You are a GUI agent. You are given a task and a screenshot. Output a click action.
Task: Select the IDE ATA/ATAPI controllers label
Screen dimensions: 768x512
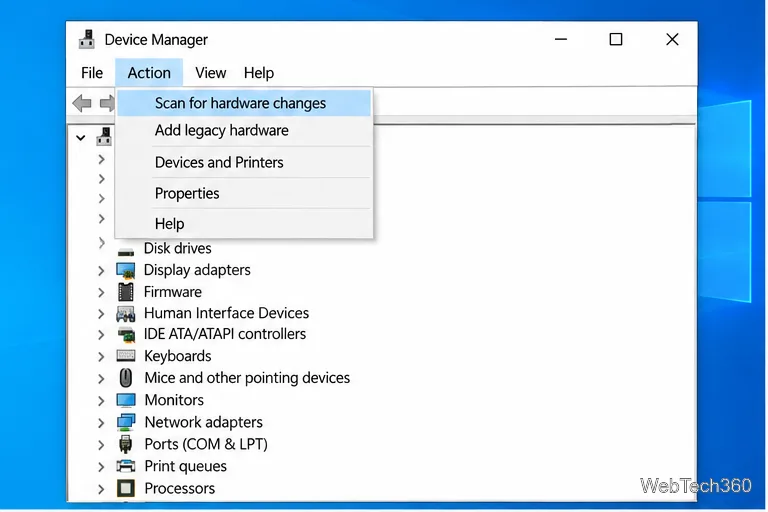(x=225, y=334)
